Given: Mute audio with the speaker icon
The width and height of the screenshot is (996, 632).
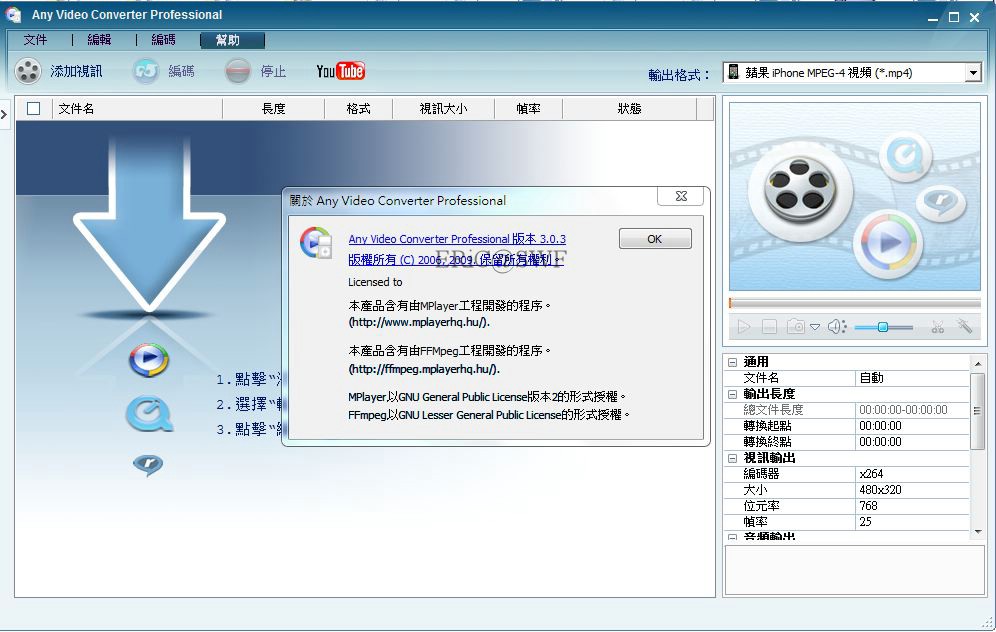Looking at the screenshot, I should pyautogui.click(x=837, y=327).
